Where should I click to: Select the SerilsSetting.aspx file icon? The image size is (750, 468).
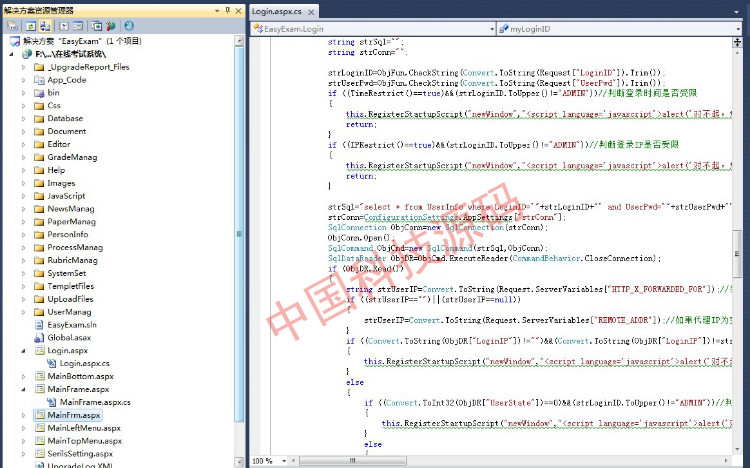click(40, 454)
